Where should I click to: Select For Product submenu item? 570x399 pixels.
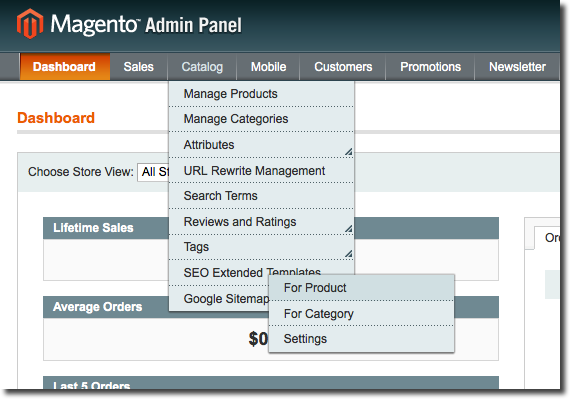(361, 288)
